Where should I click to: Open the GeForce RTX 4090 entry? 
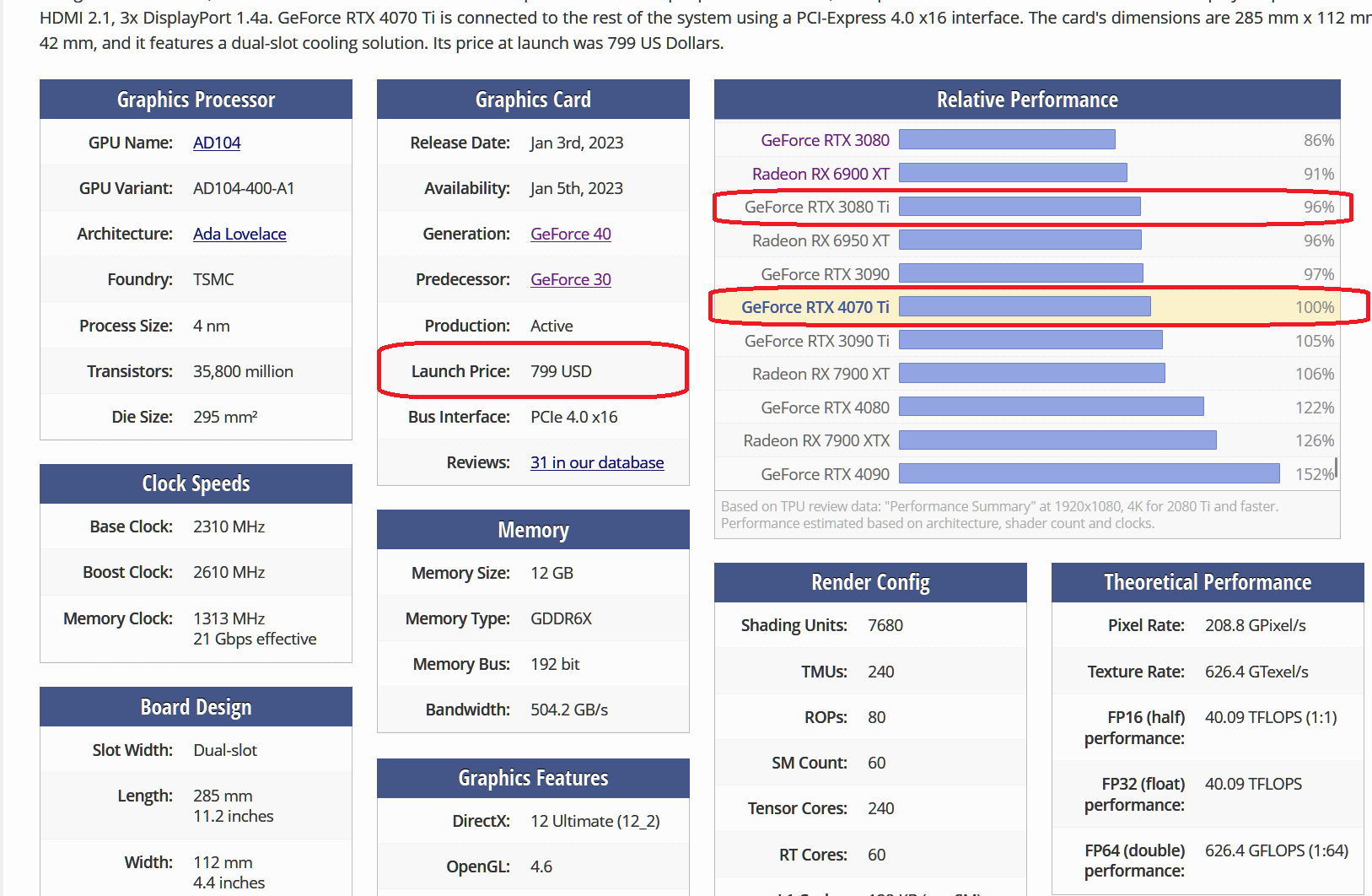tap(825, 474)
